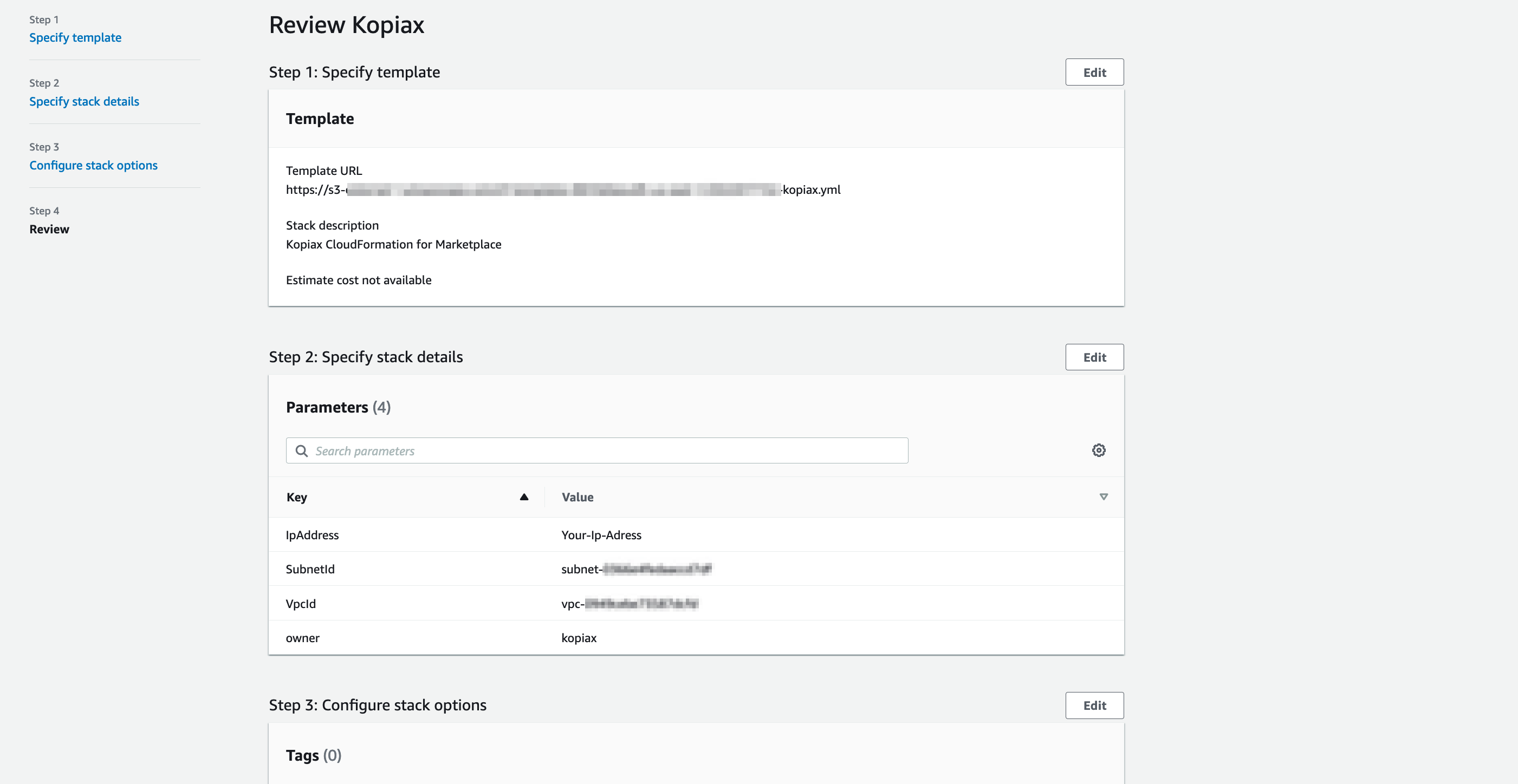1518x784 pixels.
Task: Select the owner parameter key
Action: 302,638
